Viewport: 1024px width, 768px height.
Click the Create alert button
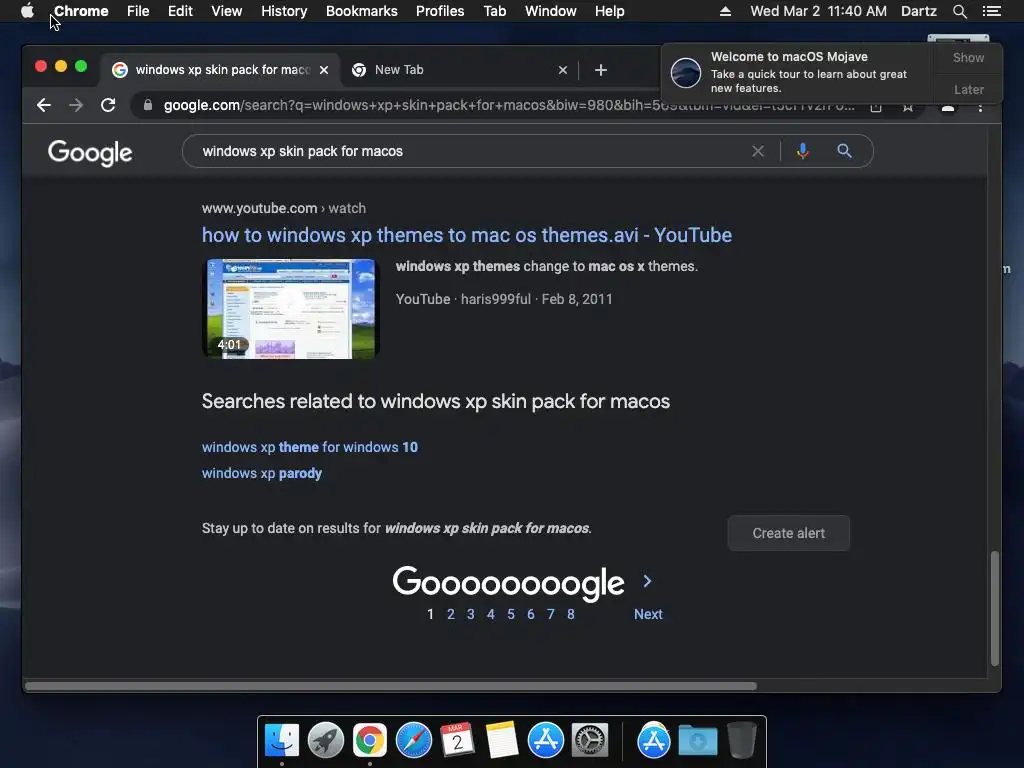point(788,533)
